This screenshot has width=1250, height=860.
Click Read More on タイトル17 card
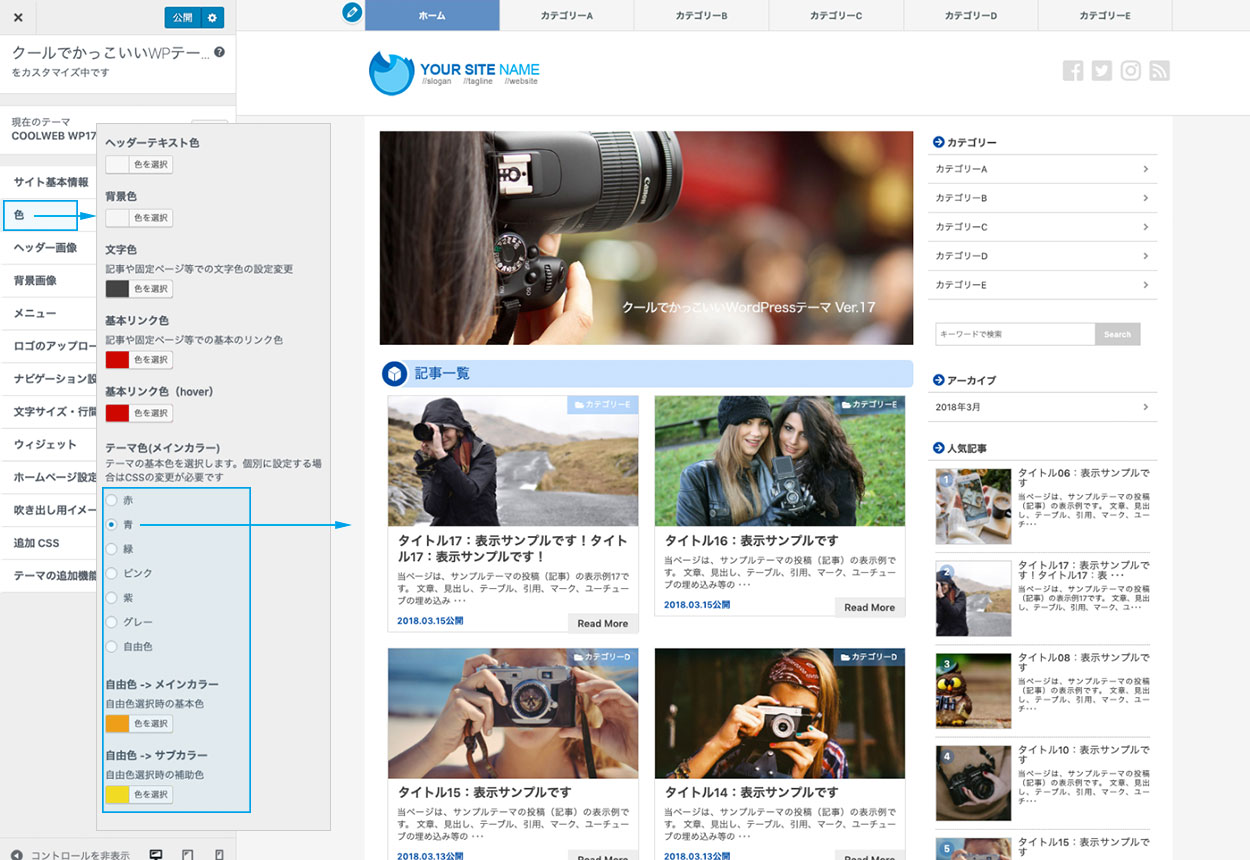point(603,623)
